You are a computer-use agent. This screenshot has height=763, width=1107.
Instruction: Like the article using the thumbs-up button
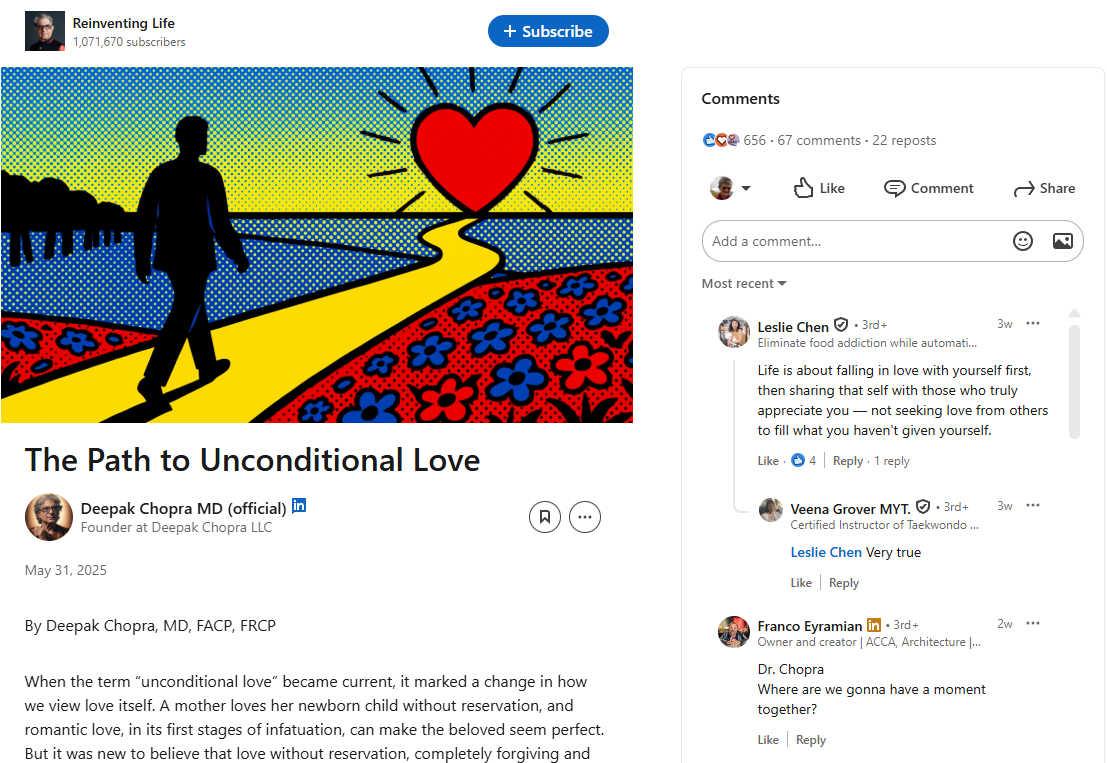point(819,188)
